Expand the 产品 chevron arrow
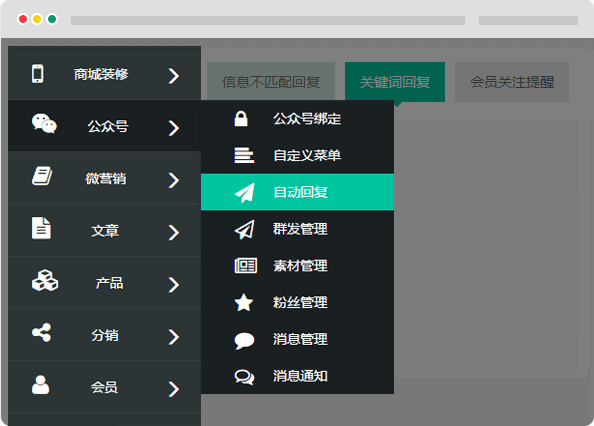This screenshot has height=426, width=594. point(174,285)
